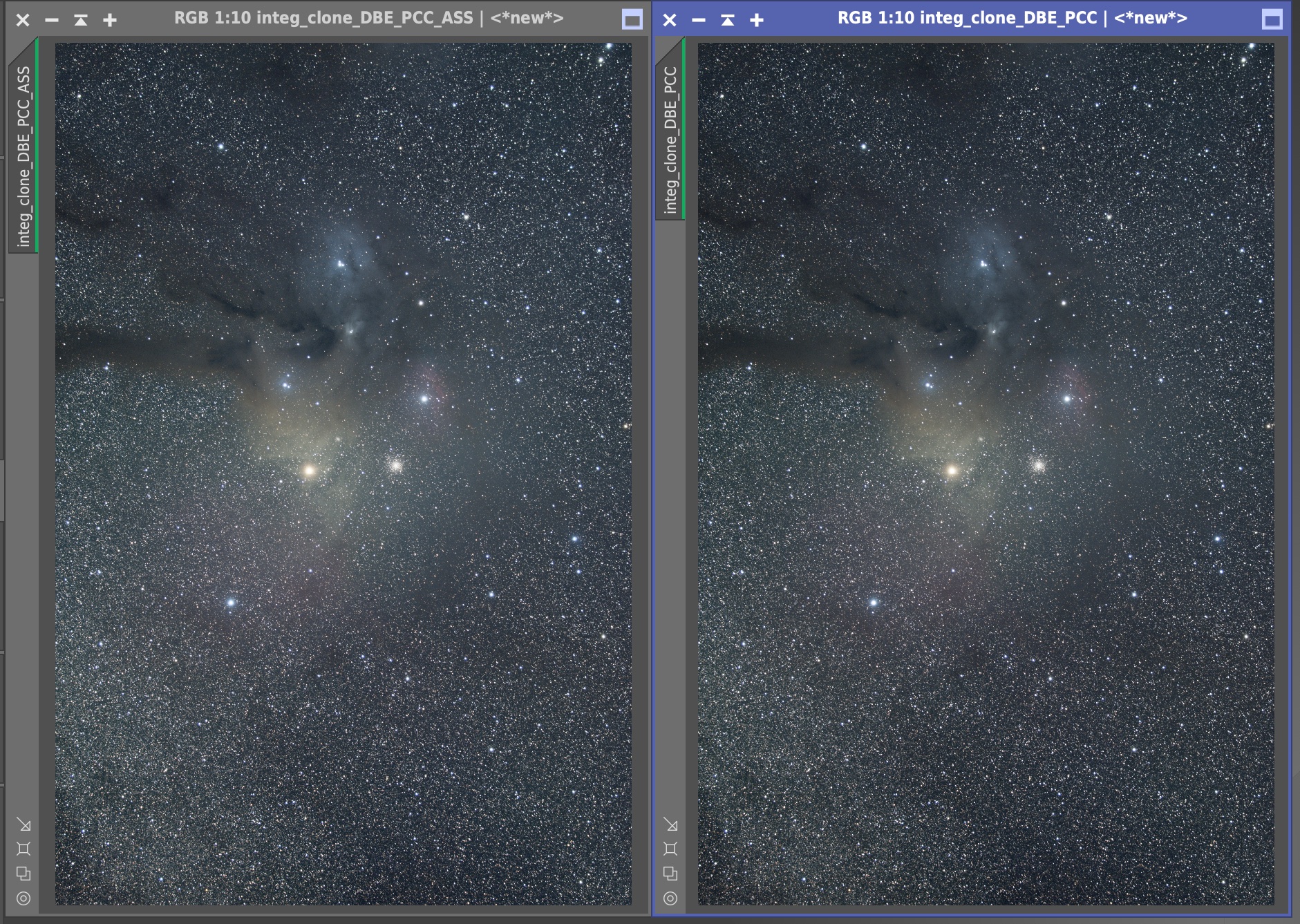Click the square-with-corners fit icon in PCC_ASS window
1300x924 pixels.
click(x=23, y=849)
